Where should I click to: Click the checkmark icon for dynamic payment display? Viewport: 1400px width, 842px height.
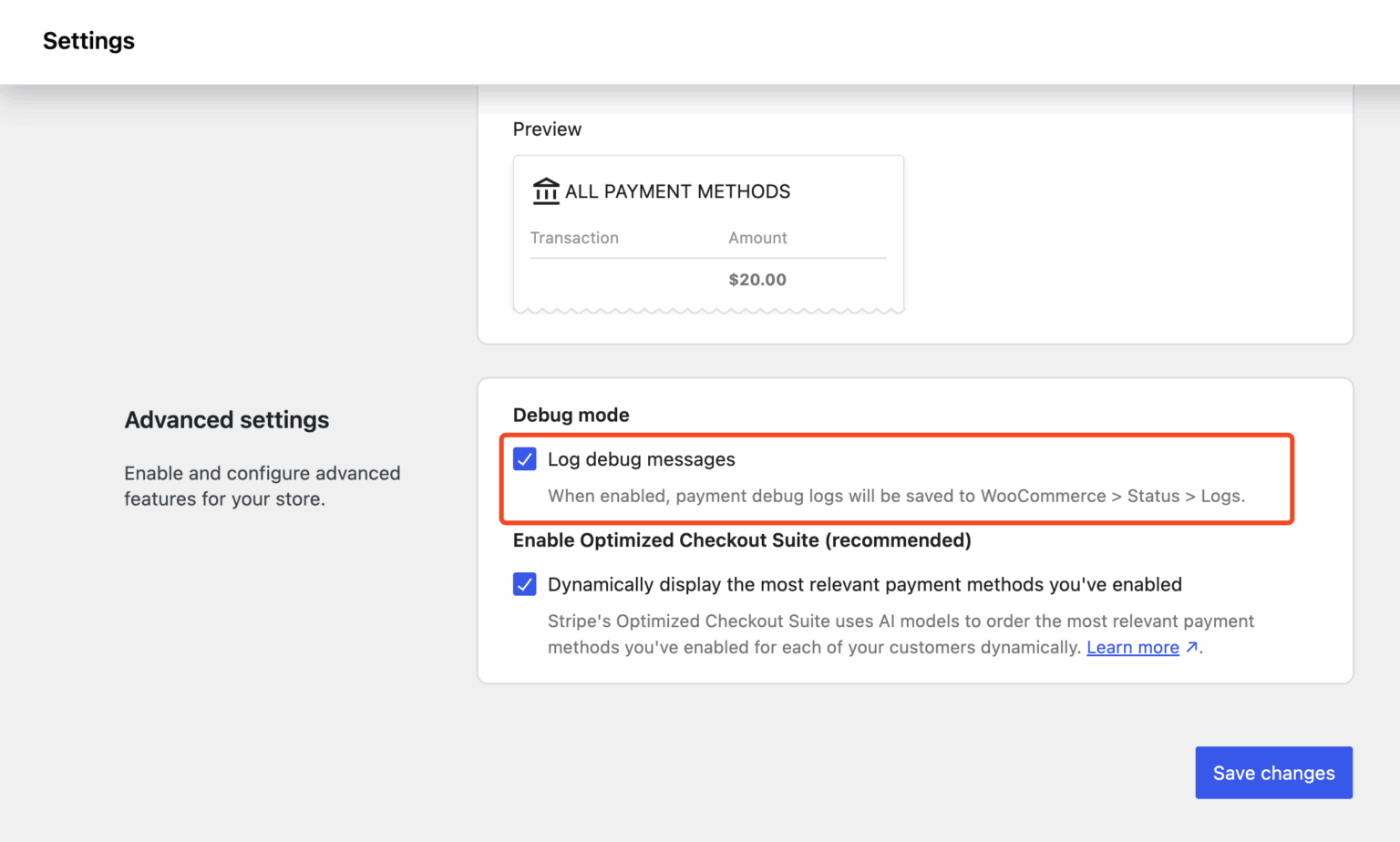(x=524, y=584)
